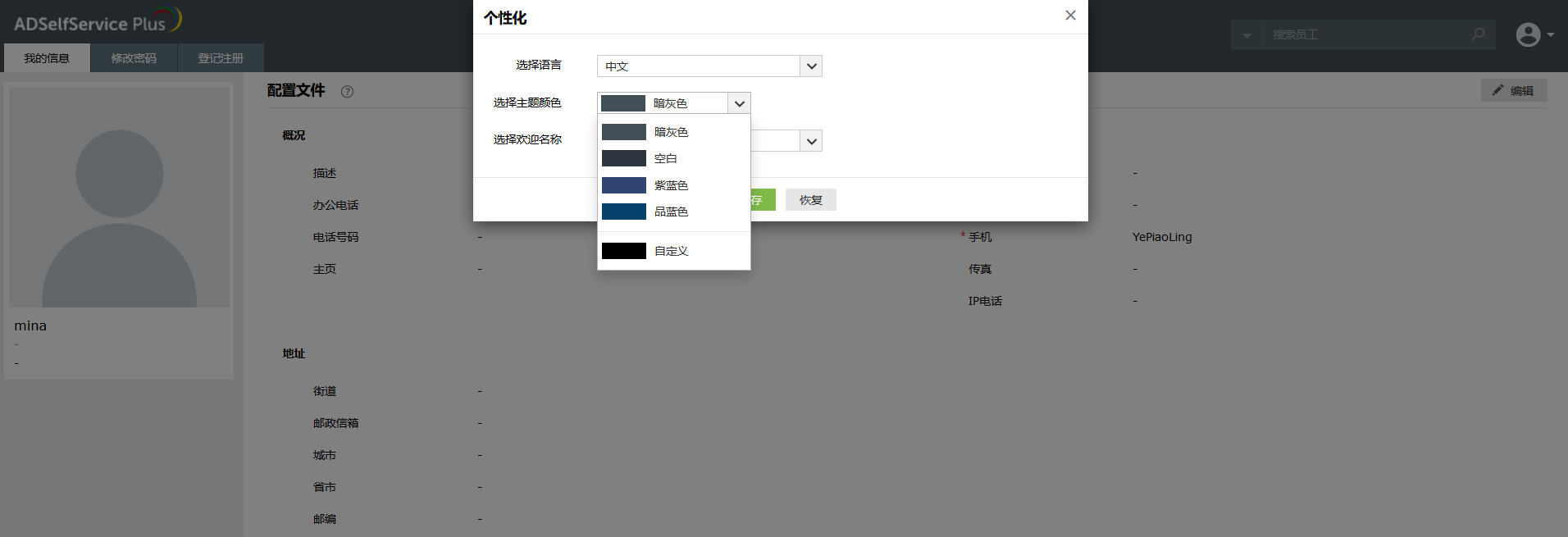Screen dimensions: 1568x537
Task: Click the search magnifier icon
Action: pyautogui.click(x=1478, y=34)
